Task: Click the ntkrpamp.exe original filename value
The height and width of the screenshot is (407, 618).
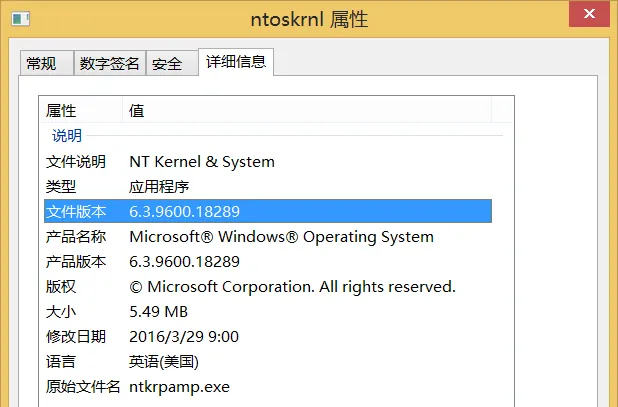Action: 179,387
